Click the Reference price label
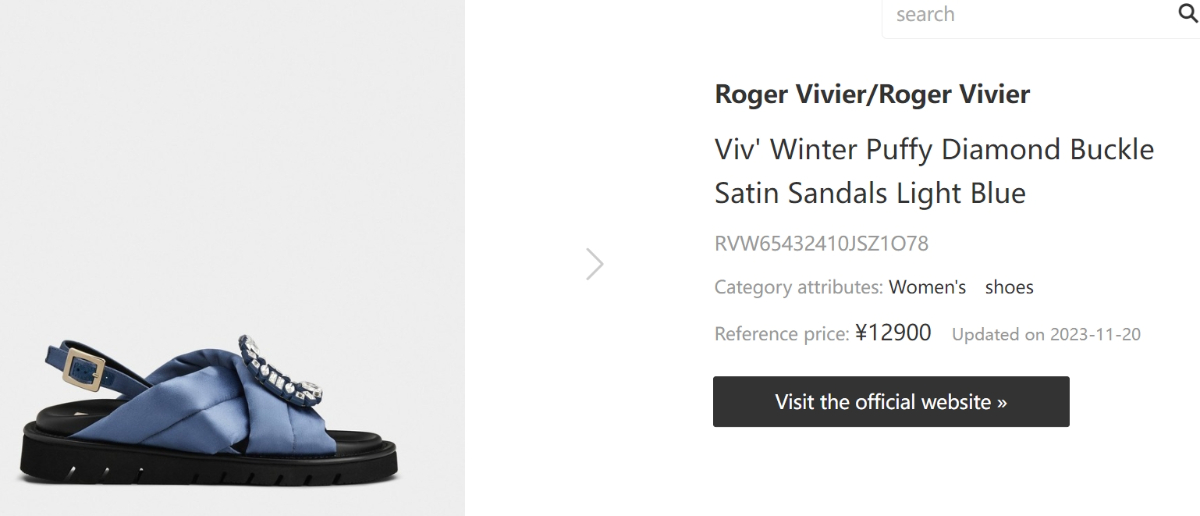 [x=782, y=334]
